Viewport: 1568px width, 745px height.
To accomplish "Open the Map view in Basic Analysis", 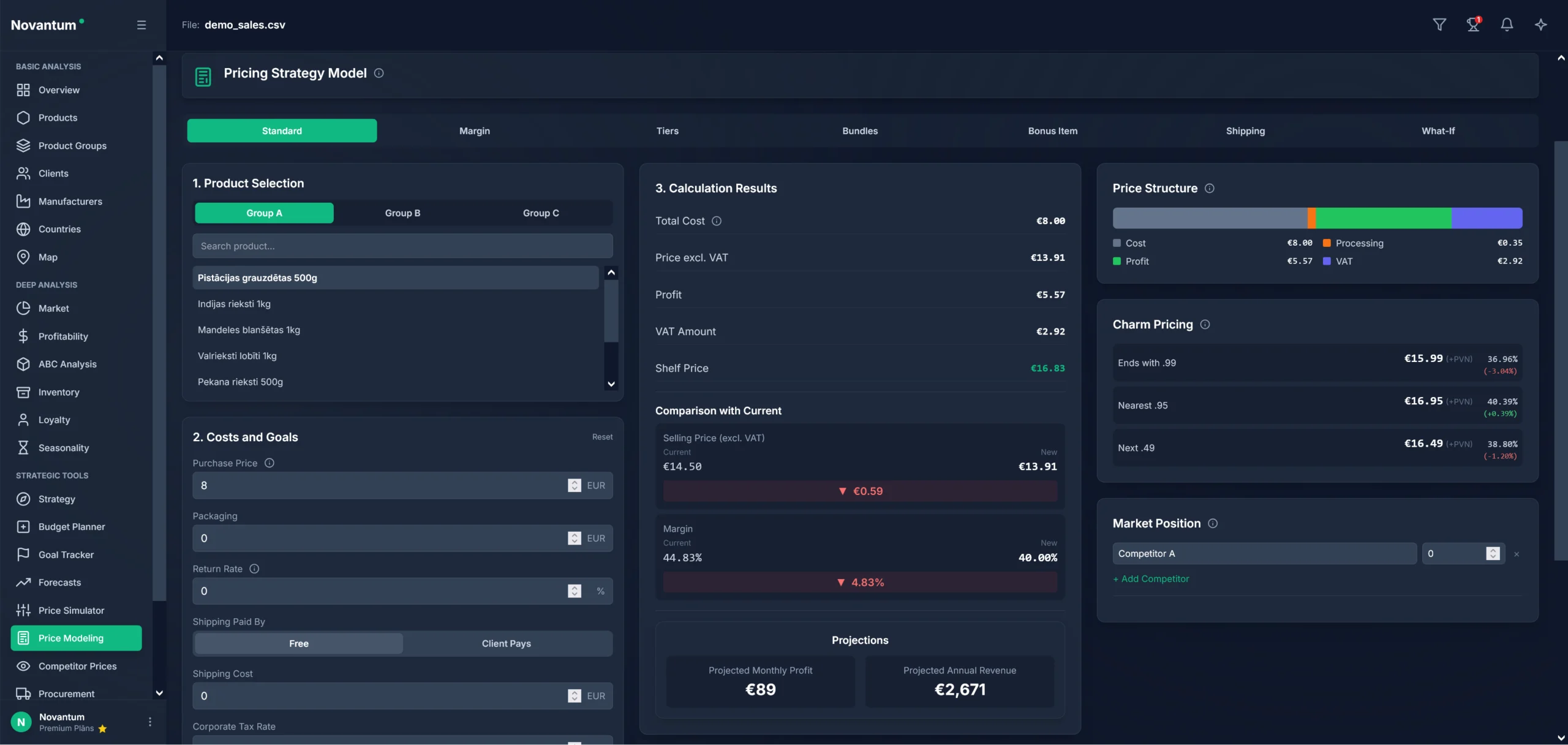I will [47, 257].
